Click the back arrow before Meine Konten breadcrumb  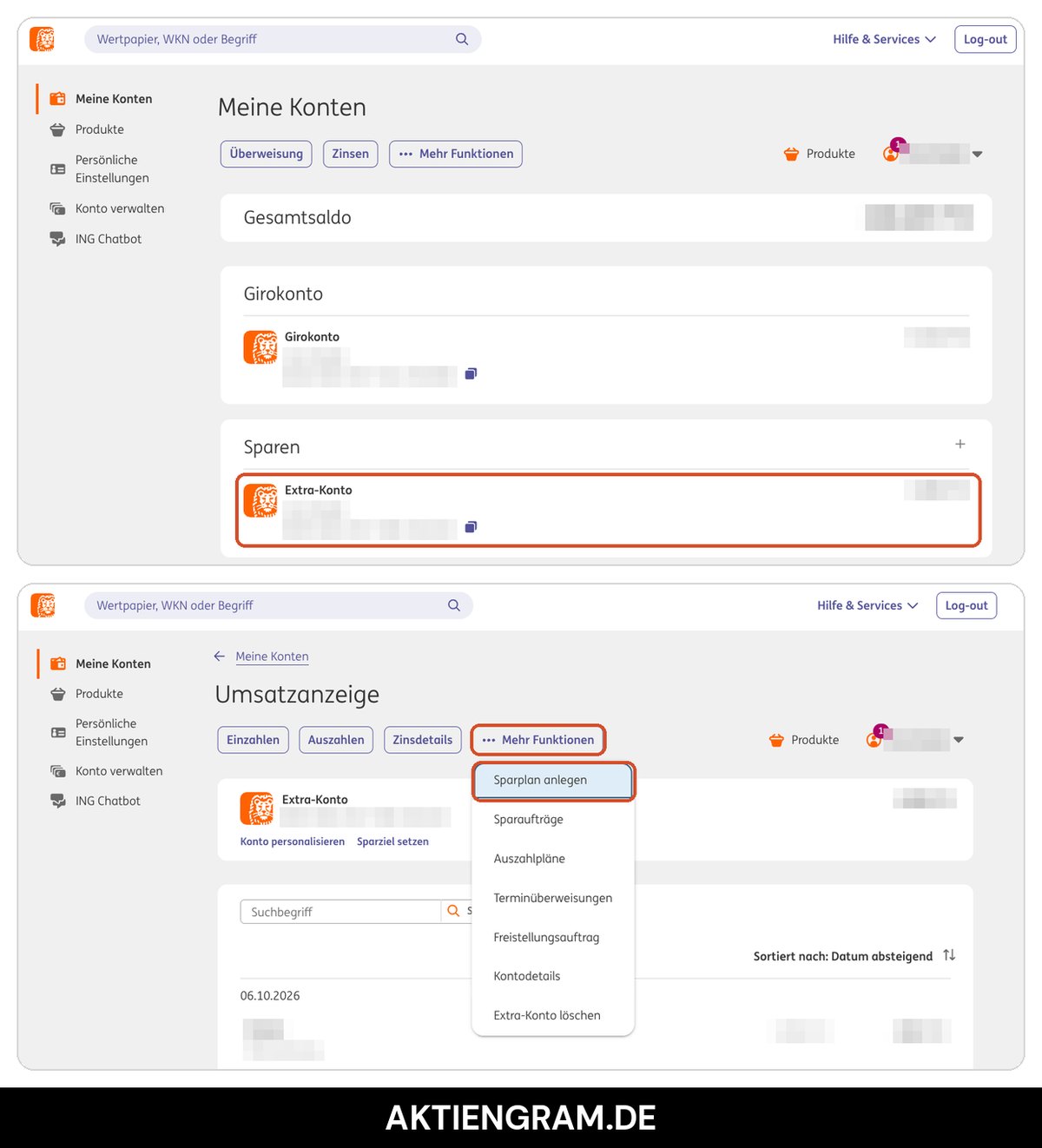click(220, 656)
